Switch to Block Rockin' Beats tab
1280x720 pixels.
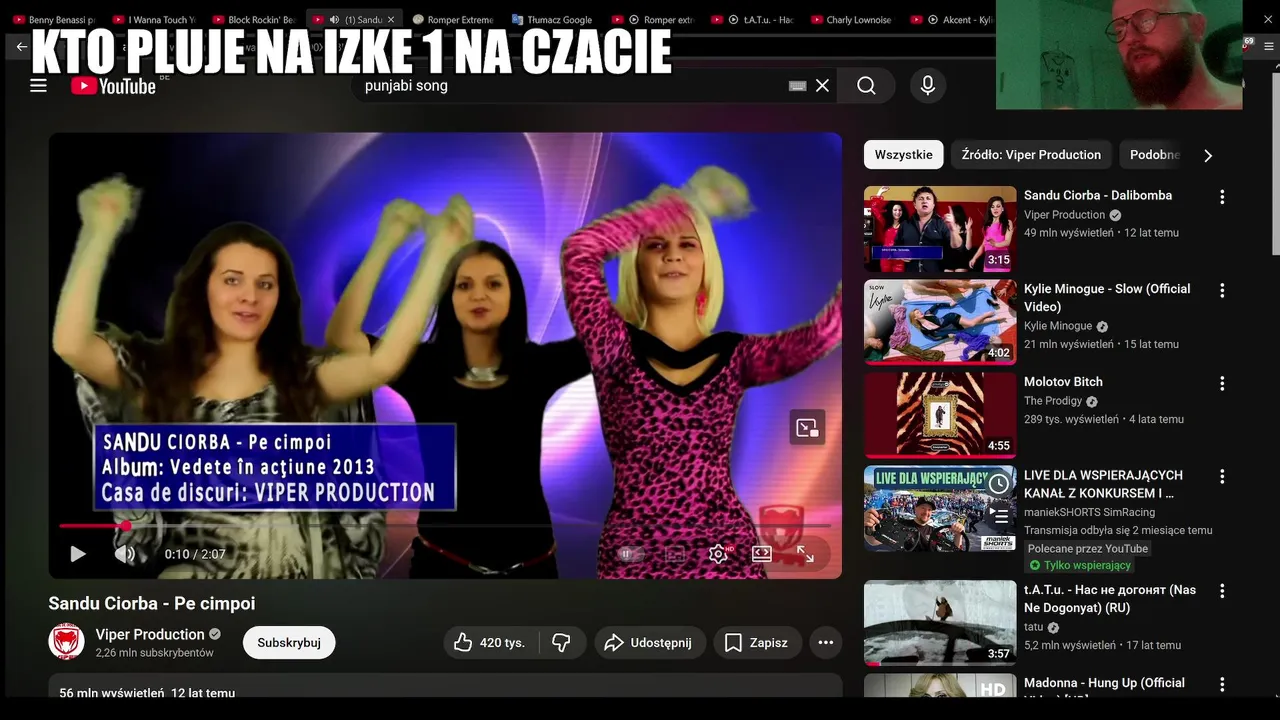point(254,19)
